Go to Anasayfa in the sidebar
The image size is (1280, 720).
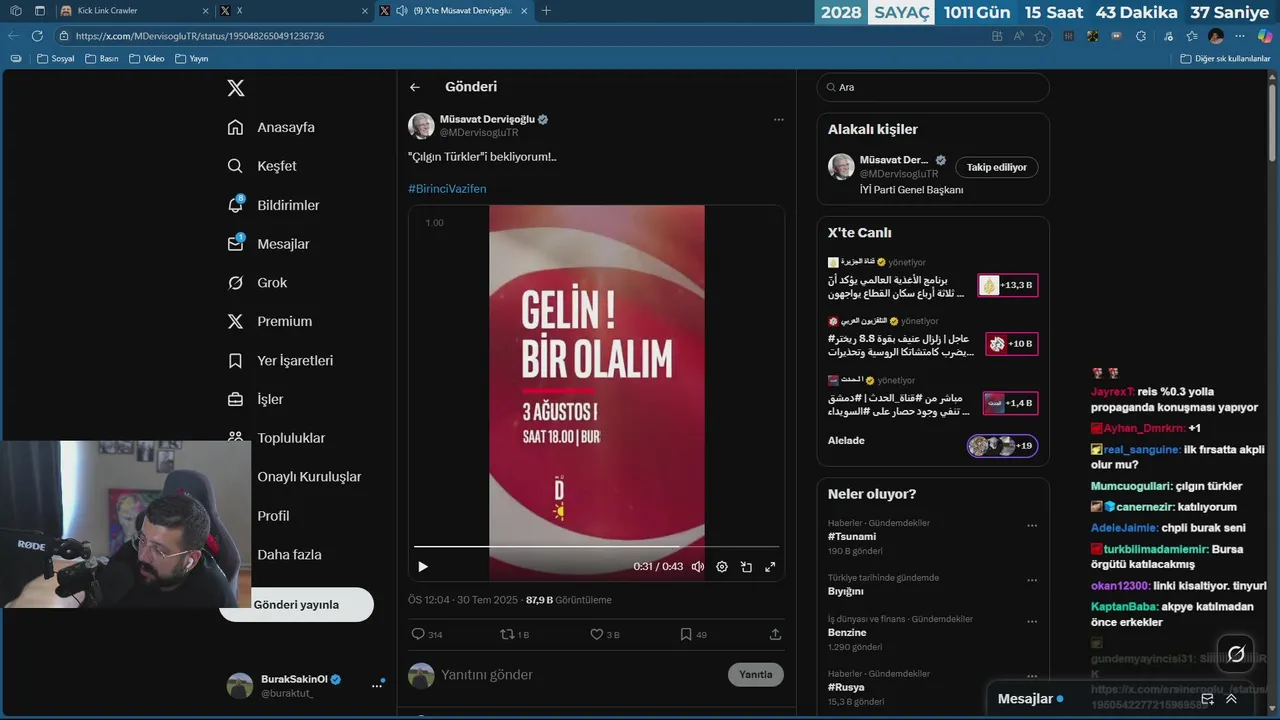(x=271, y=127)
